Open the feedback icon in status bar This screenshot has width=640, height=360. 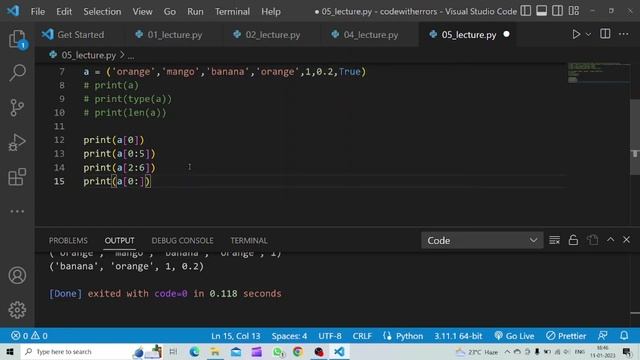pos(602,336)
